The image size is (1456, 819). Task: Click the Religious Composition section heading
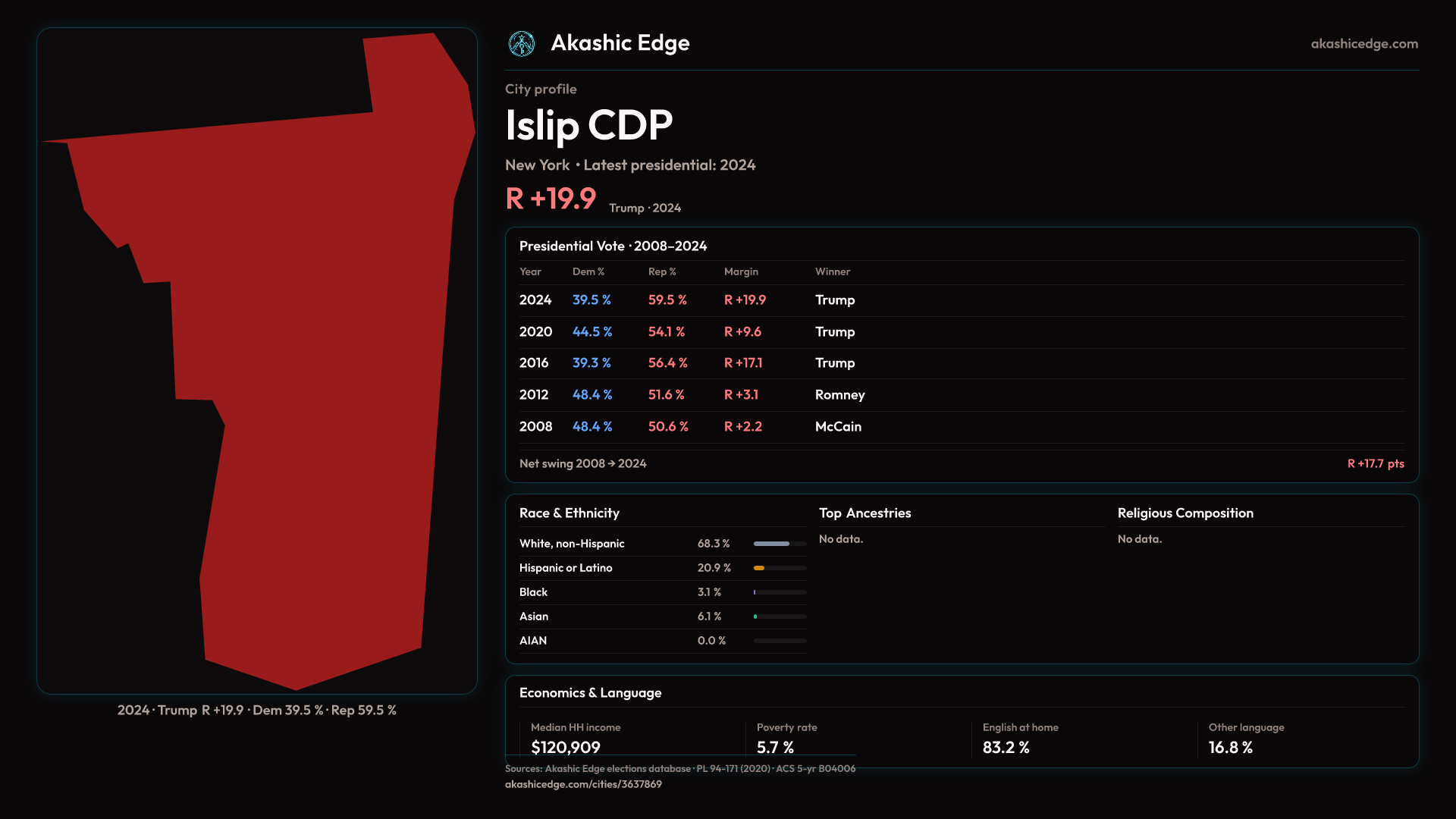1185,513
